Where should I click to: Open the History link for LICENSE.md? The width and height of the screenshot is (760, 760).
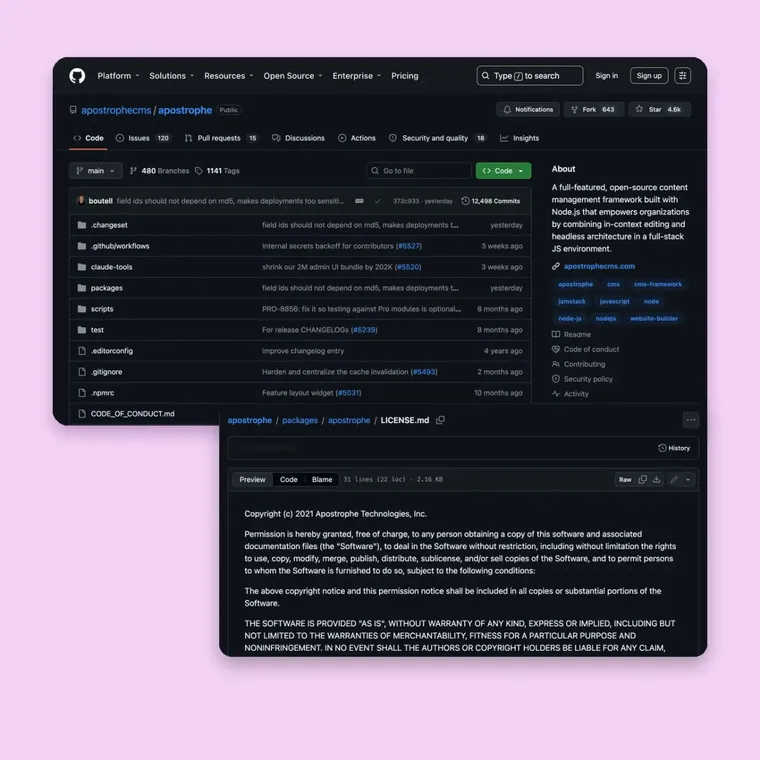tap(674, 448)
